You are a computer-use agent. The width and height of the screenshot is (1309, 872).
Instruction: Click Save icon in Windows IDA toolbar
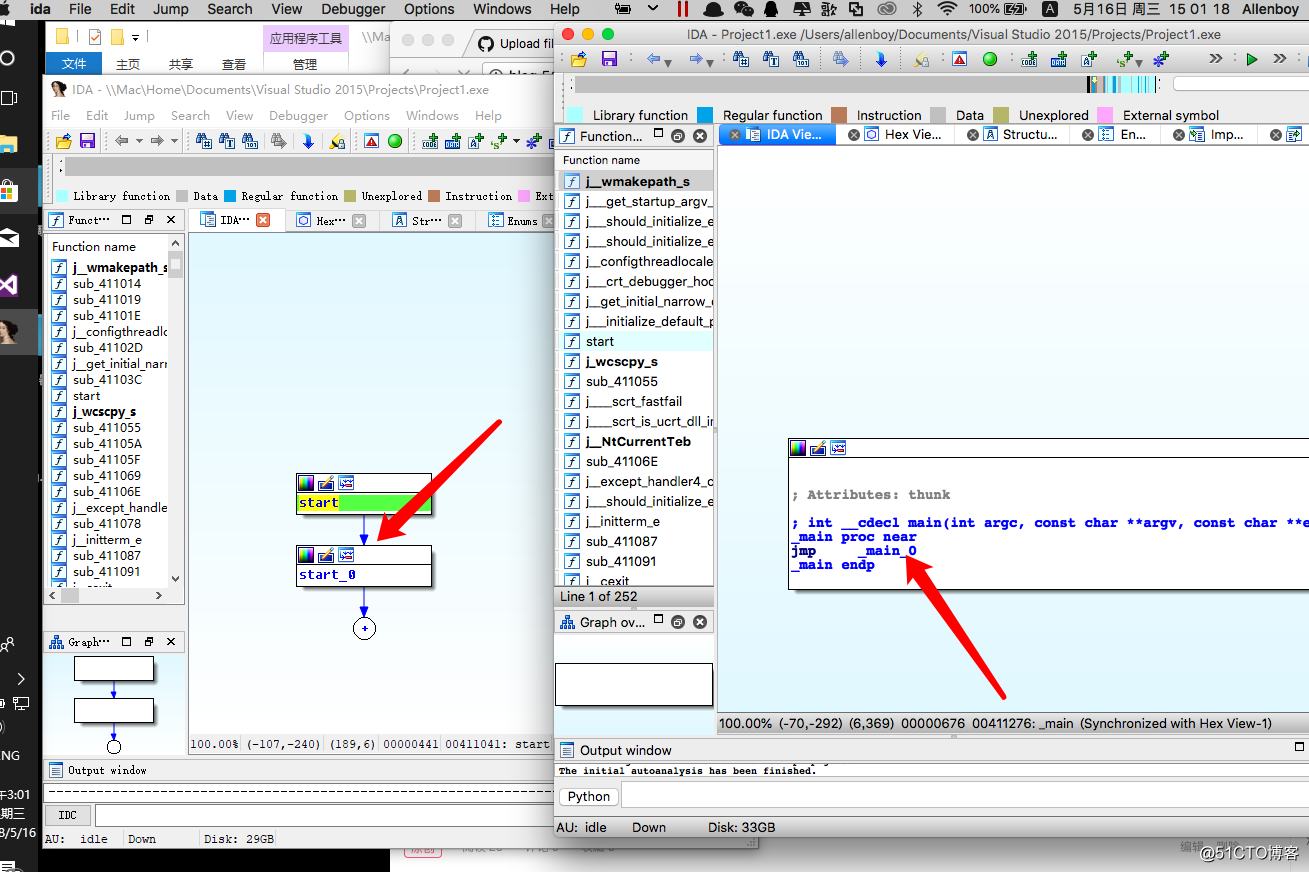point(87,141)
